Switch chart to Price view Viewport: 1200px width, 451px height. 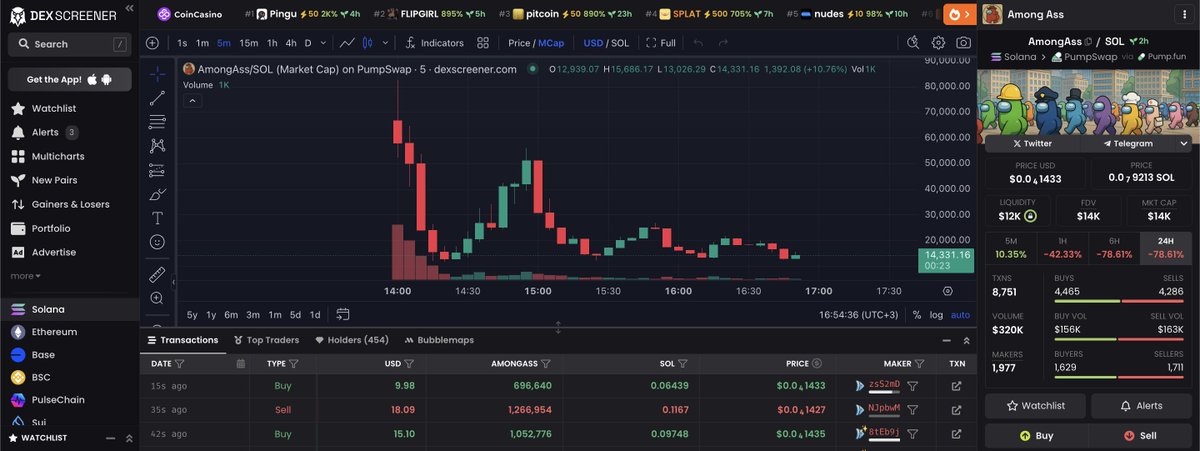click(519, 43)
